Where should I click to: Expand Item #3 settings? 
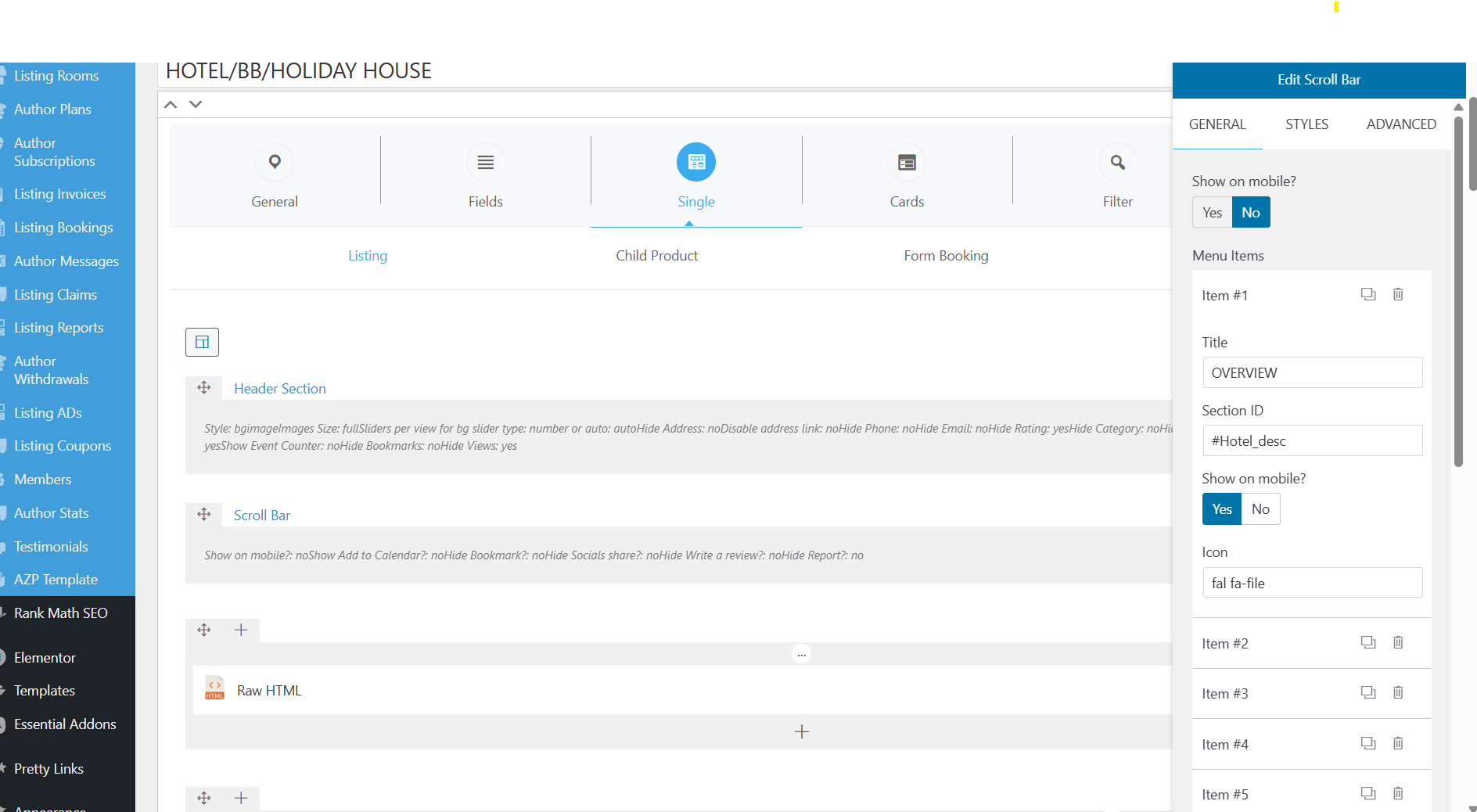coord(1225,694)
